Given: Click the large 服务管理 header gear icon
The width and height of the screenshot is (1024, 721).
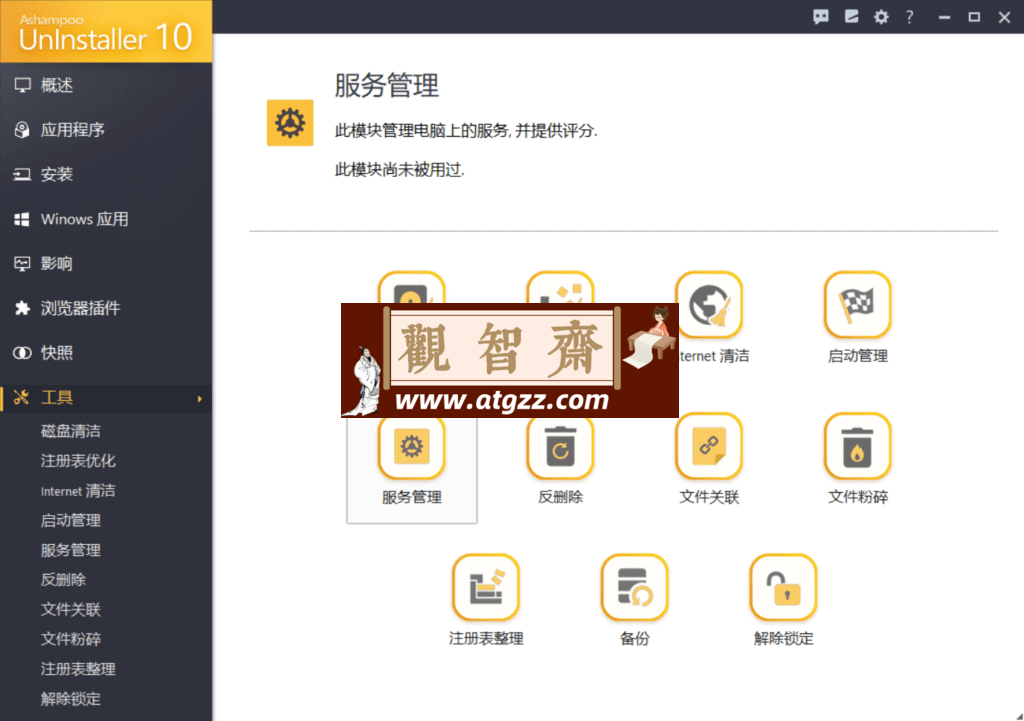Looking at the screenshot, I should [290, 123].
